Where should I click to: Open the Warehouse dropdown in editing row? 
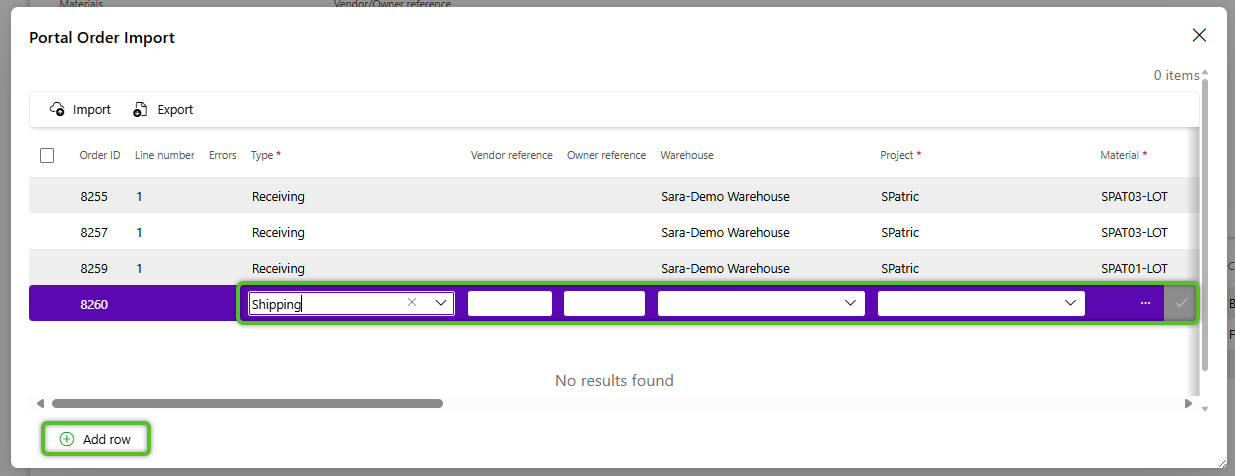[x=850, y=303]
